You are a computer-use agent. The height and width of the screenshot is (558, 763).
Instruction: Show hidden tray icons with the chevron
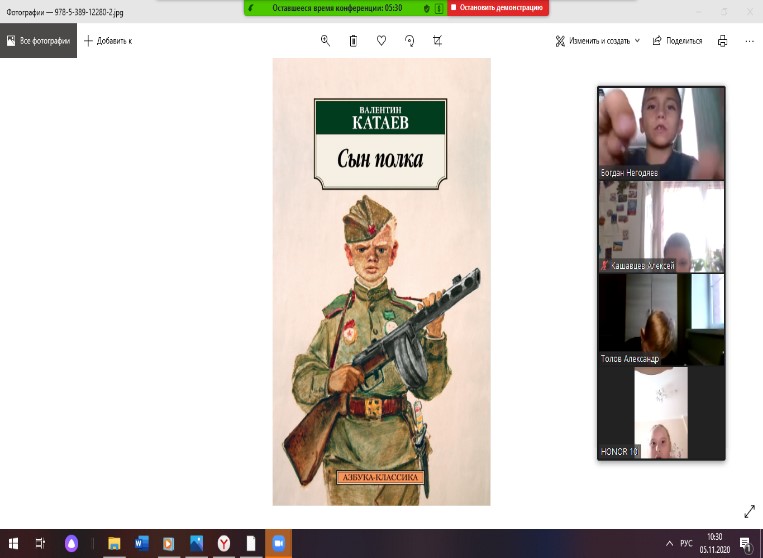click(670, 543)
